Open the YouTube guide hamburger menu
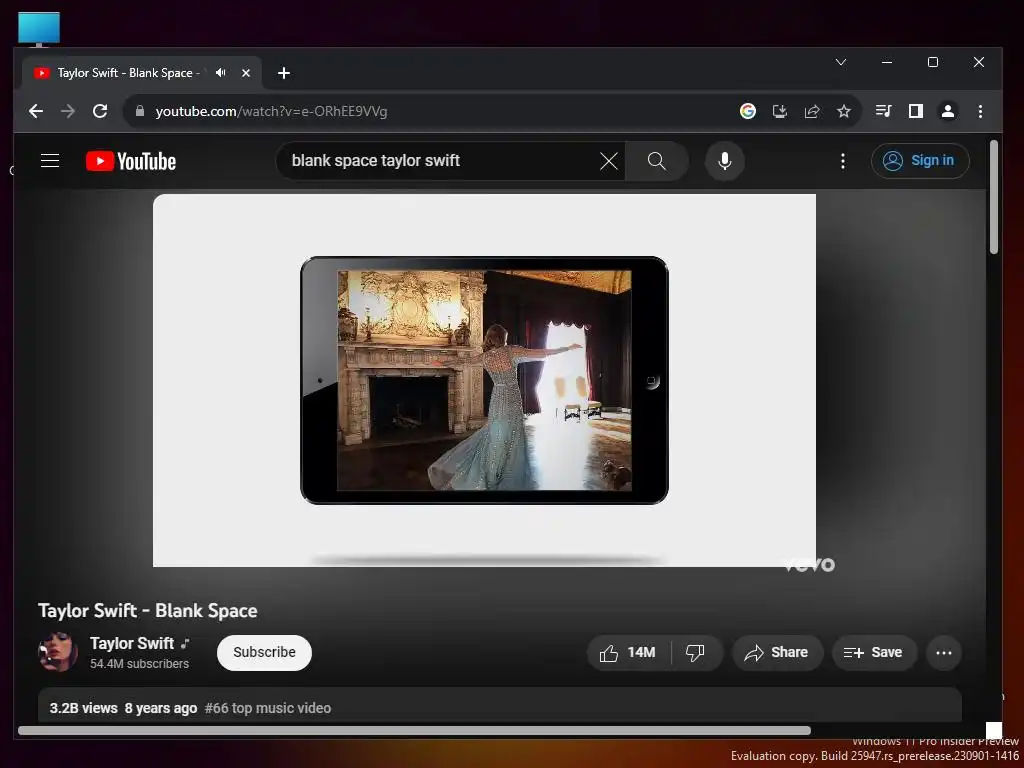Viewport: 1024px width, 768px height. click(x=50, y=161)
